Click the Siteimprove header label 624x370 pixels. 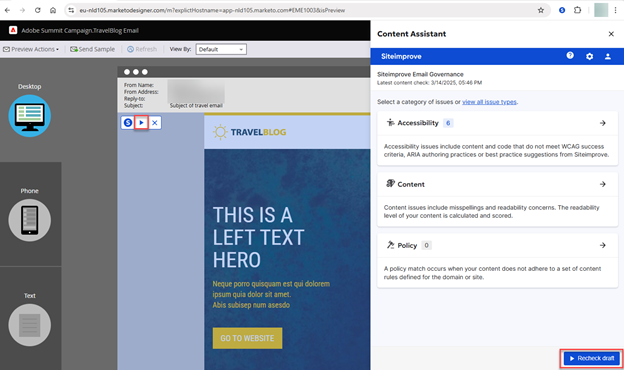pyautogui.click(x=401, y=56)
